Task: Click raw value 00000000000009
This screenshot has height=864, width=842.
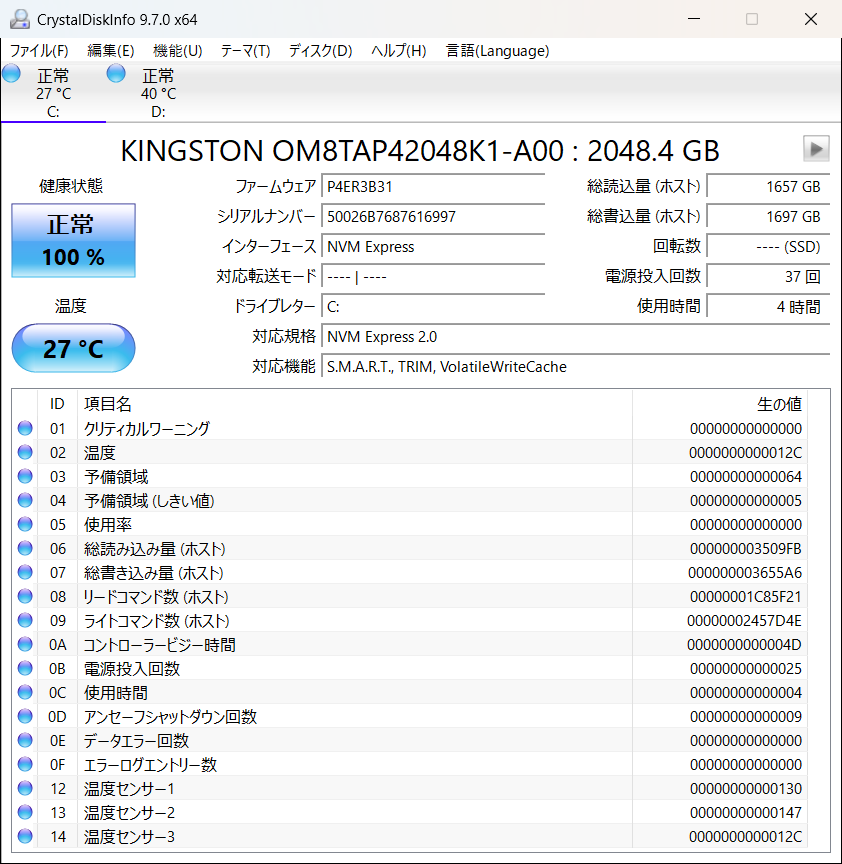Action: tap(746, 717)
